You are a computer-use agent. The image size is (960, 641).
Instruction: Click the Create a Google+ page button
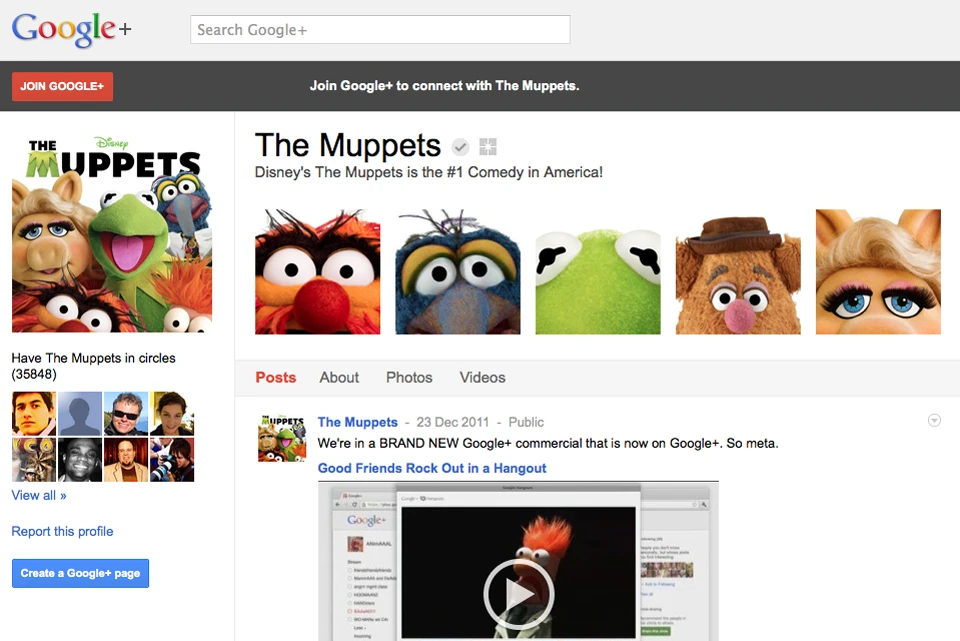click(x=80, y=573)
